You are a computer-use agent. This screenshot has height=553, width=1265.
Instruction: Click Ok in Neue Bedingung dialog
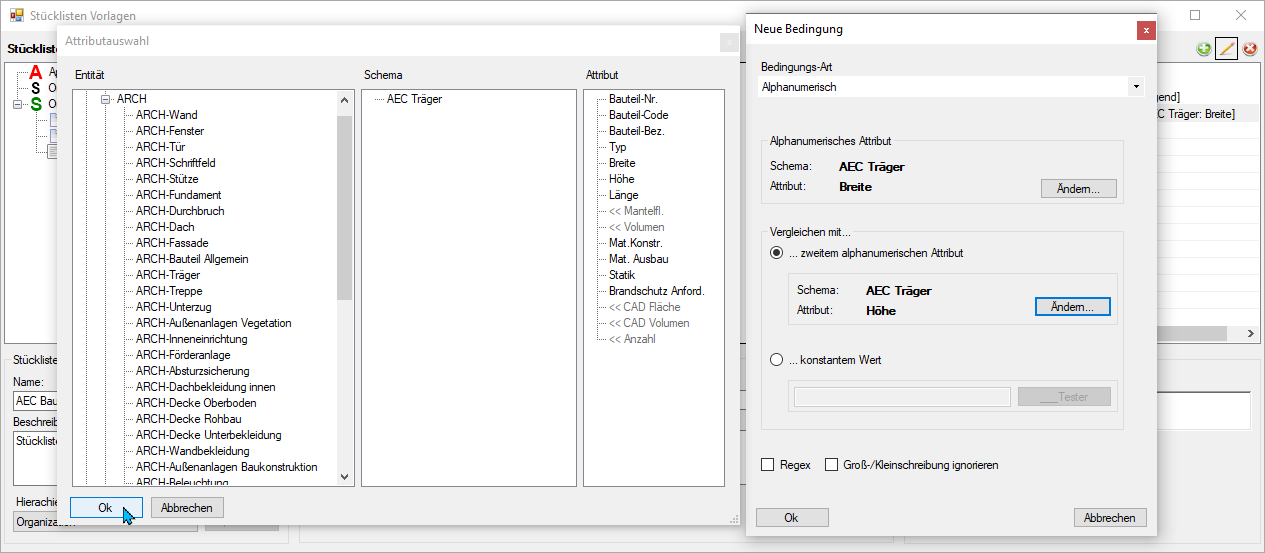click(791, 518)
